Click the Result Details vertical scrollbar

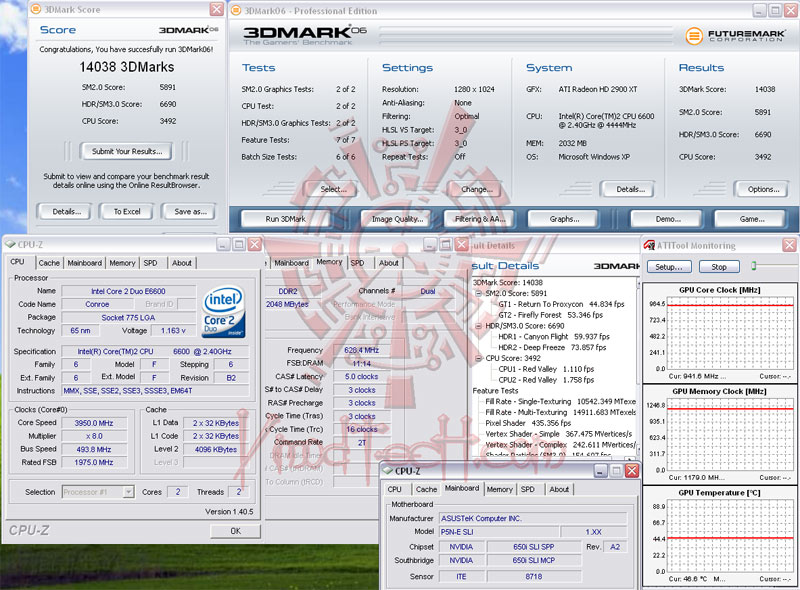click(638, 364)
